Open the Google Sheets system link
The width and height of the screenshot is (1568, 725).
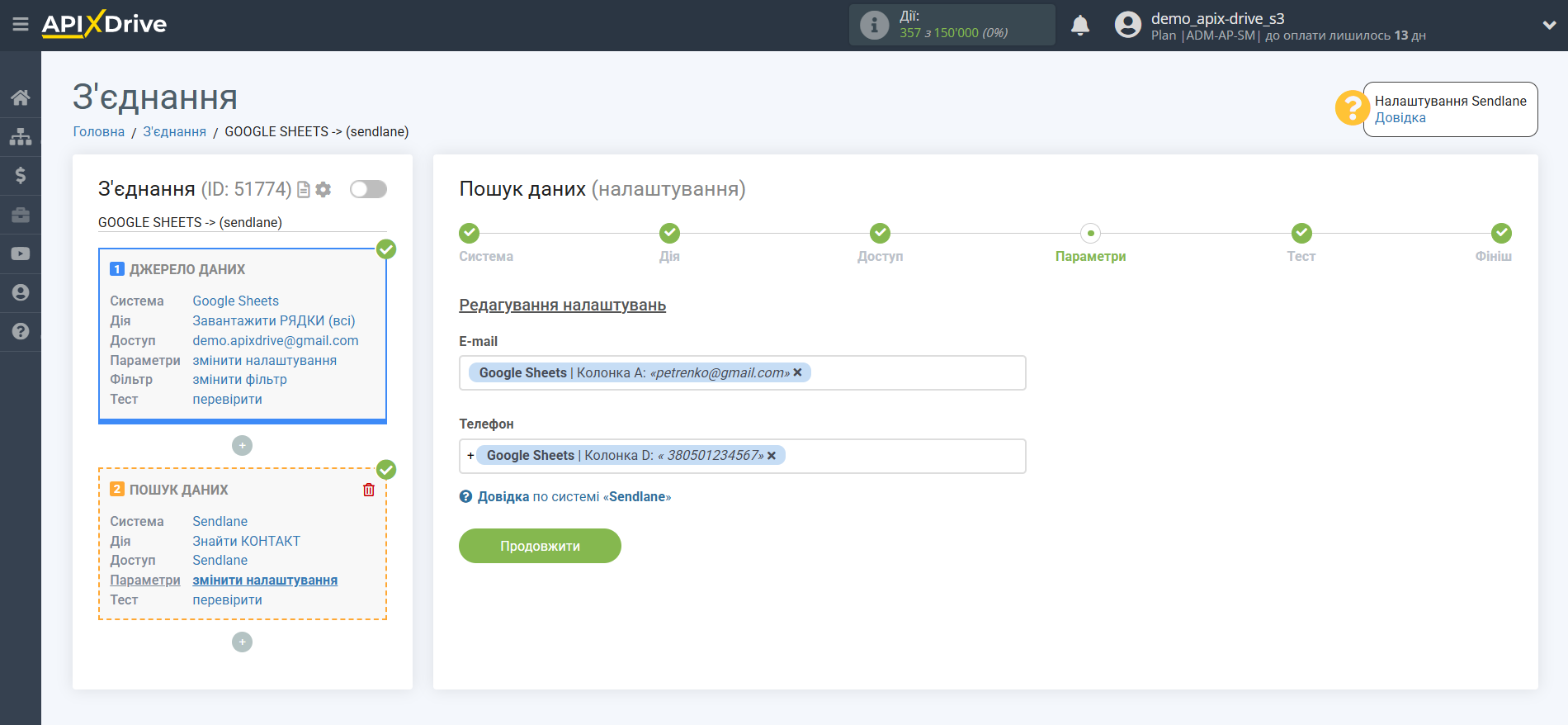pos(235,301)
